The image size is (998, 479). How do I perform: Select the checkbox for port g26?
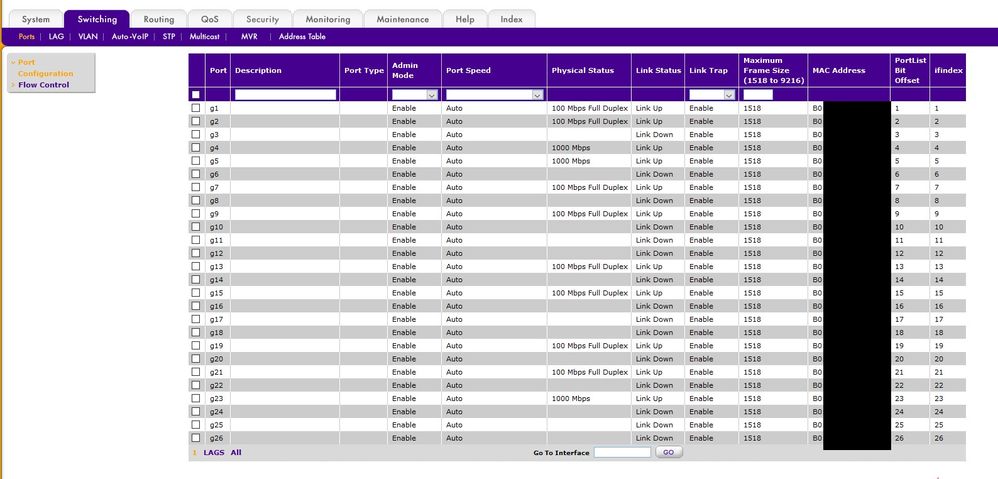click(x=196, y=438)
